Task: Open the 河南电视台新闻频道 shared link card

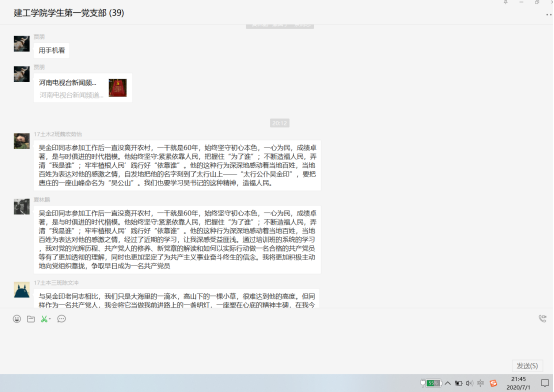Action: (83, 88)
